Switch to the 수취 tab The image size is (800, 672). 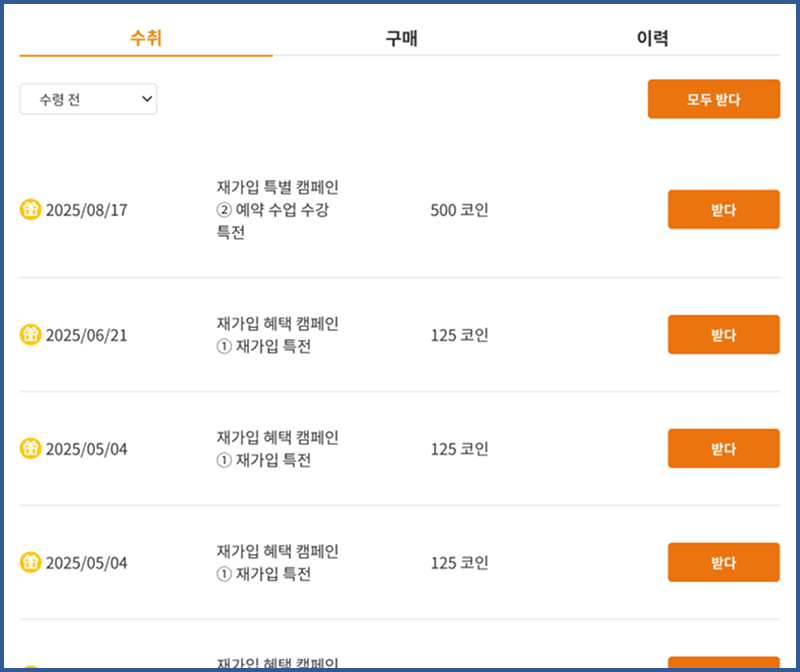pyautogui.click(x=146, y=39)
